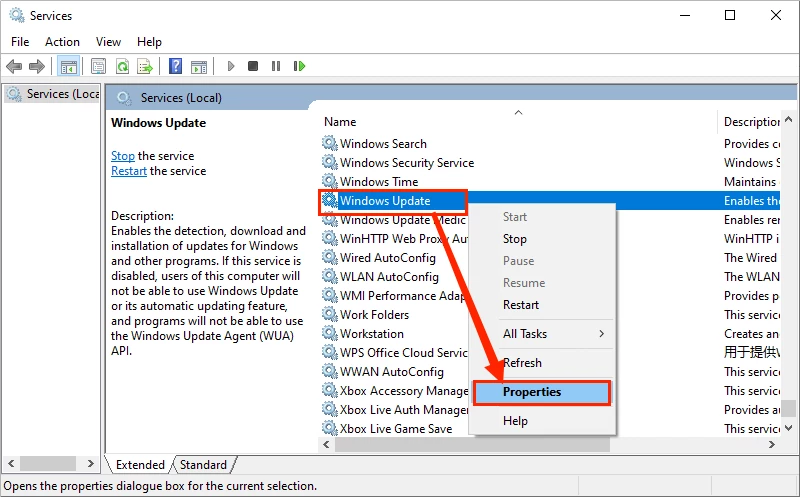Viewport: 800px width, 497px height.
Task: Click Services gear icon in title bar
Action: tap(17, 15)
